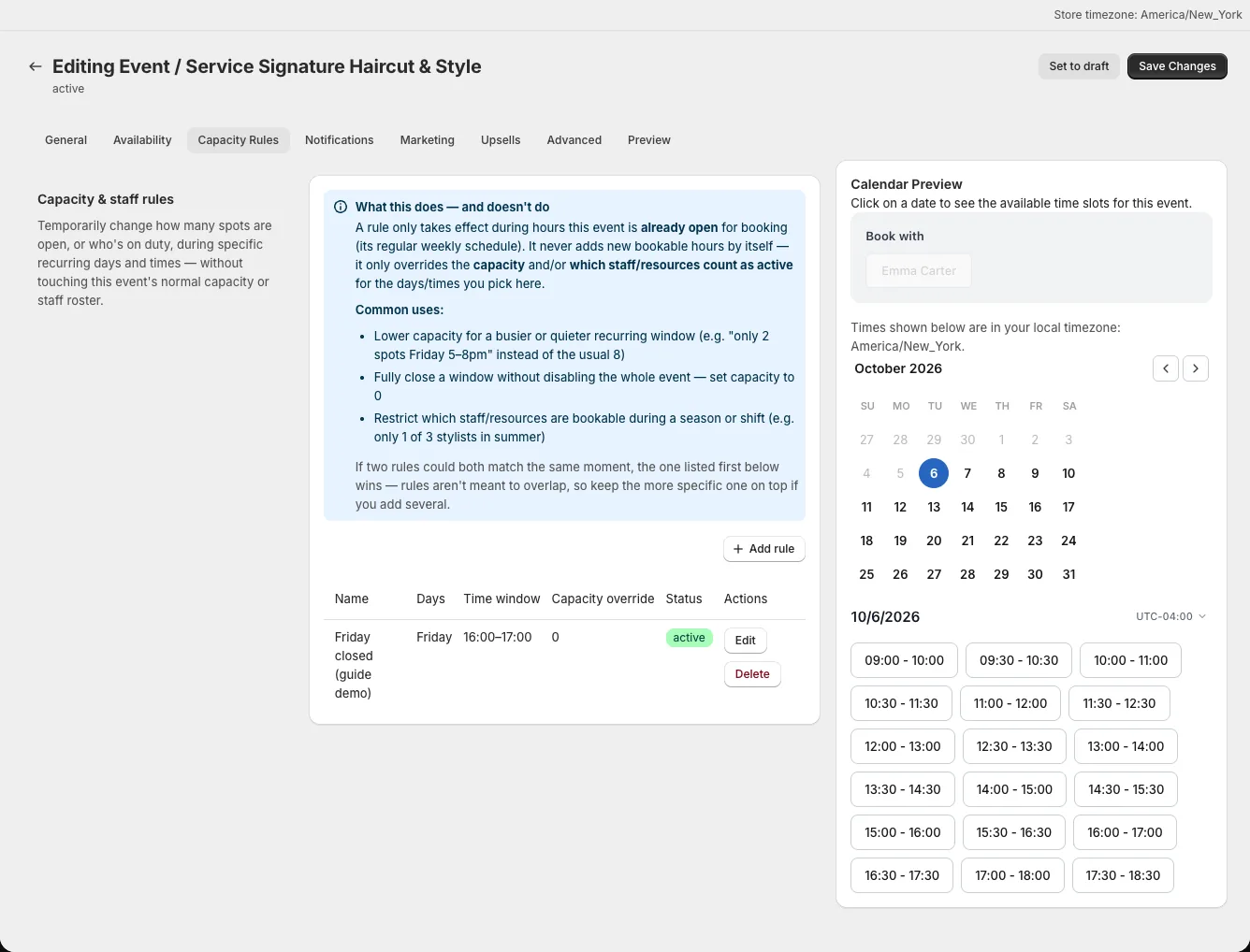Image resolution: width=1250 pixels, height=952 pixels.
Task: Open the Upsells tab
Action: pos(501,140)
